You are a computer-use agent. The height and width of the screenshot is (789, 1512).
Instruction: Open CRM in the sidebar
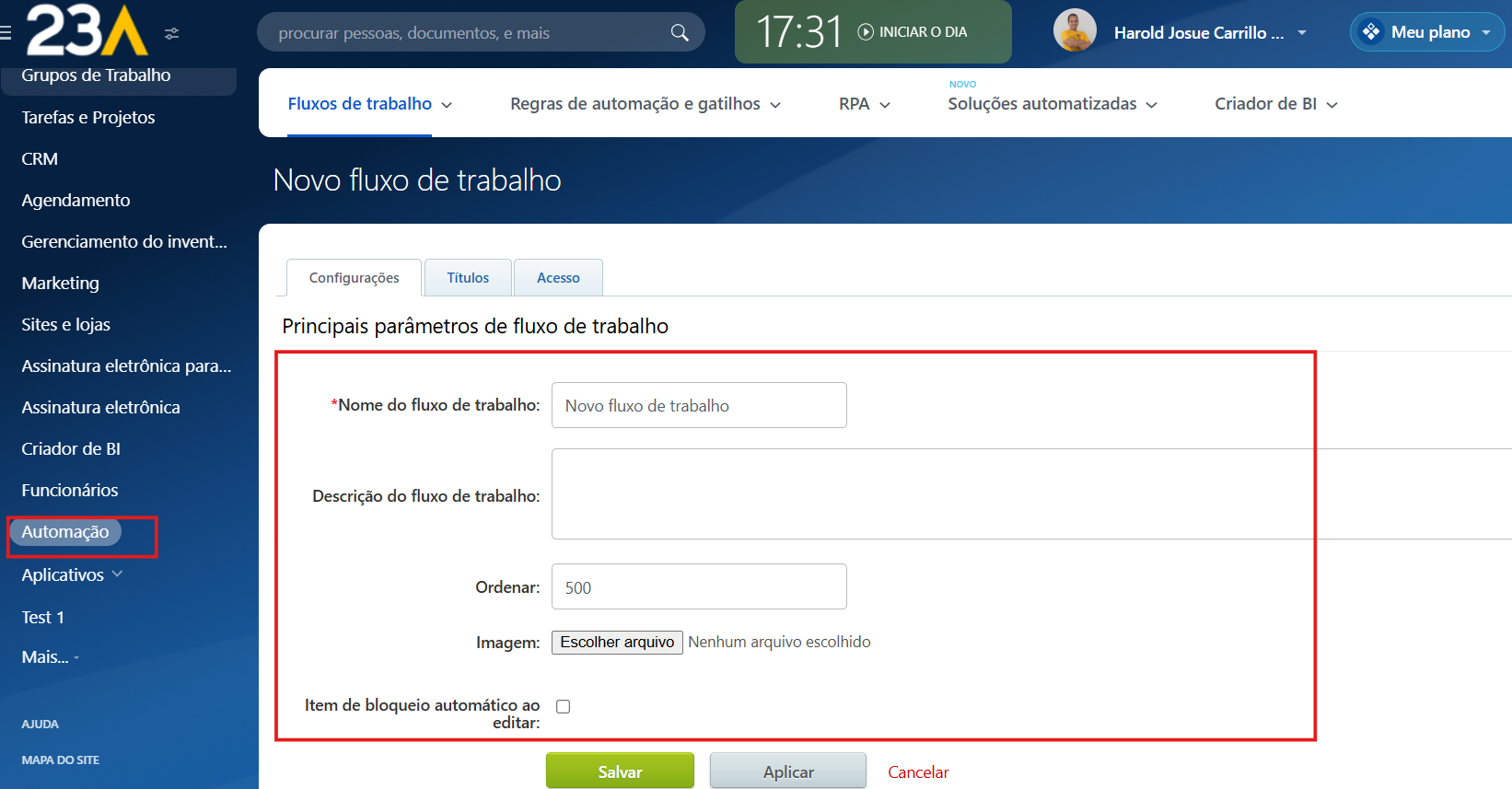click(40, 159)
